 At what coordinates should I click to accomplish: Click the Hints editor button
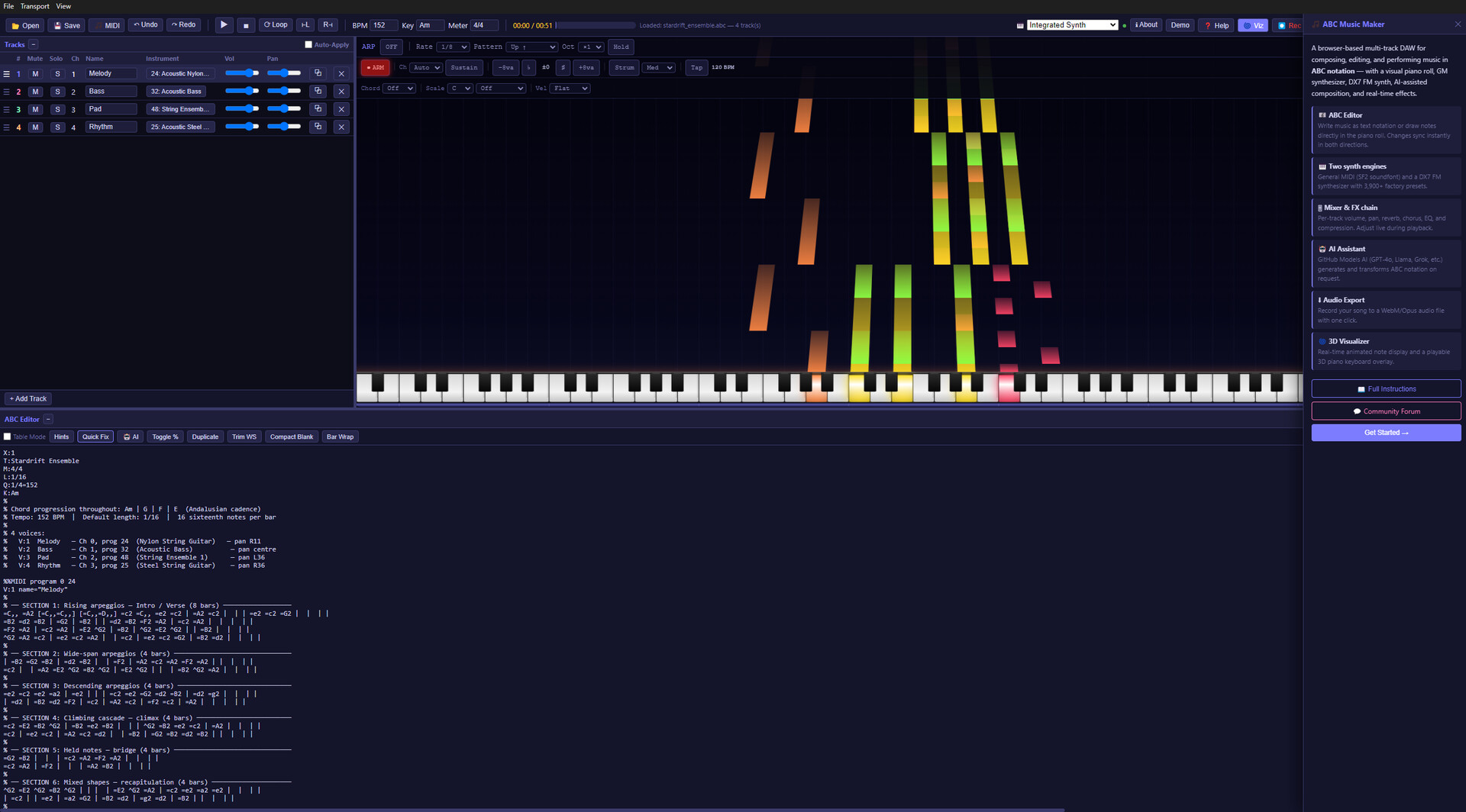[61, 437]
